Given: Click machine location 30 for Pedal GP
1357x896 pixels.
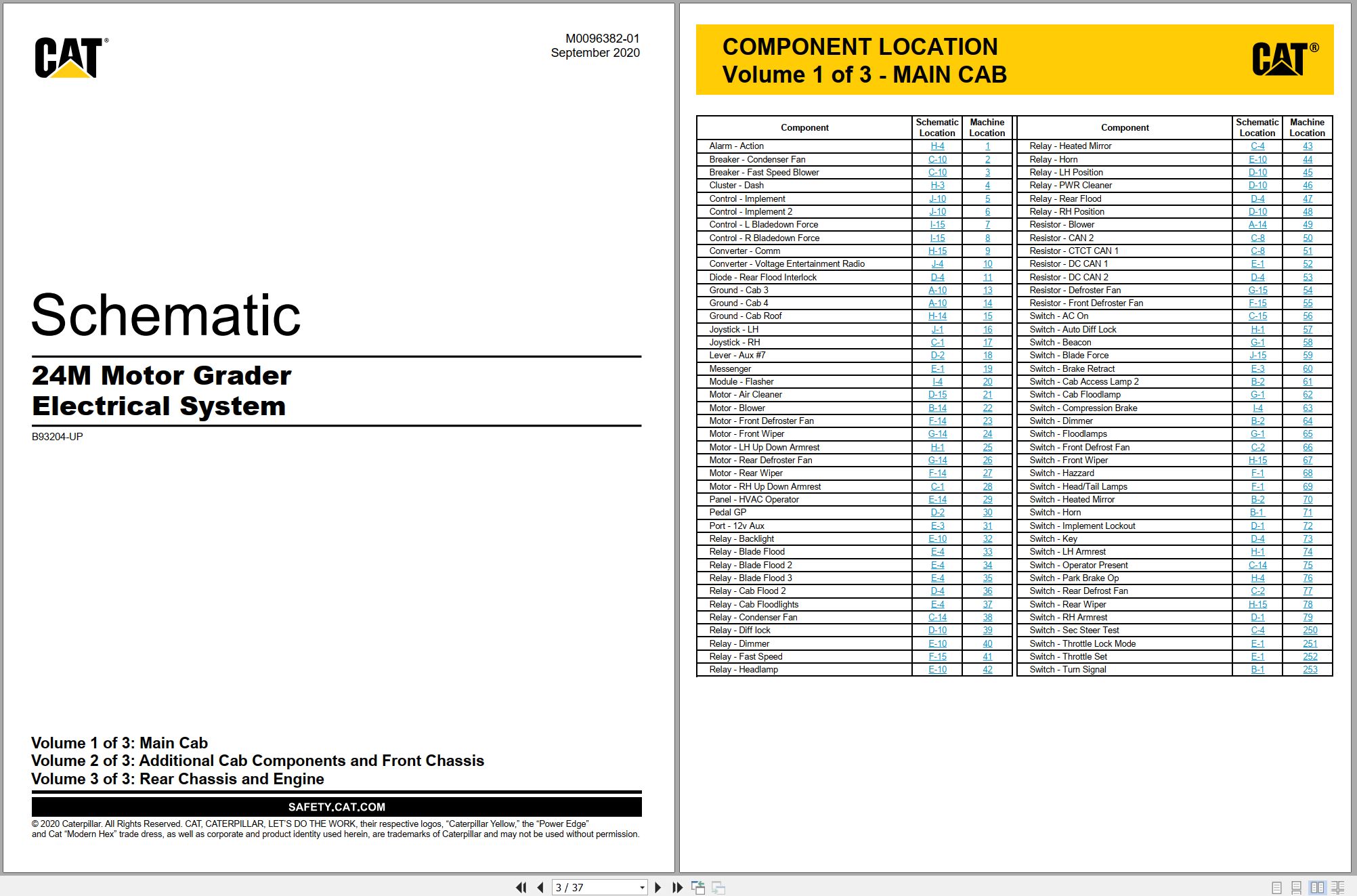Looking at the screenshot, I should [x=987, y=513].
